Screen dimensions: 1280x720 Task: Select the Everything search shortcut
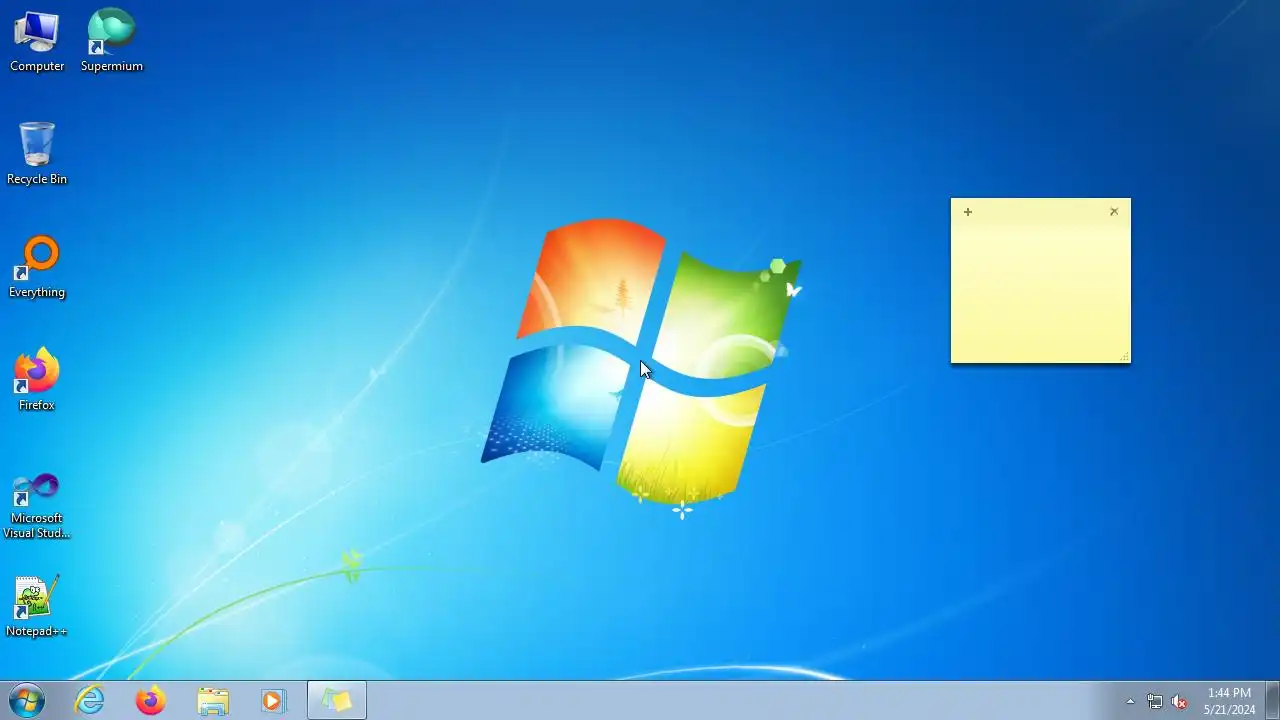pos(37,267)
